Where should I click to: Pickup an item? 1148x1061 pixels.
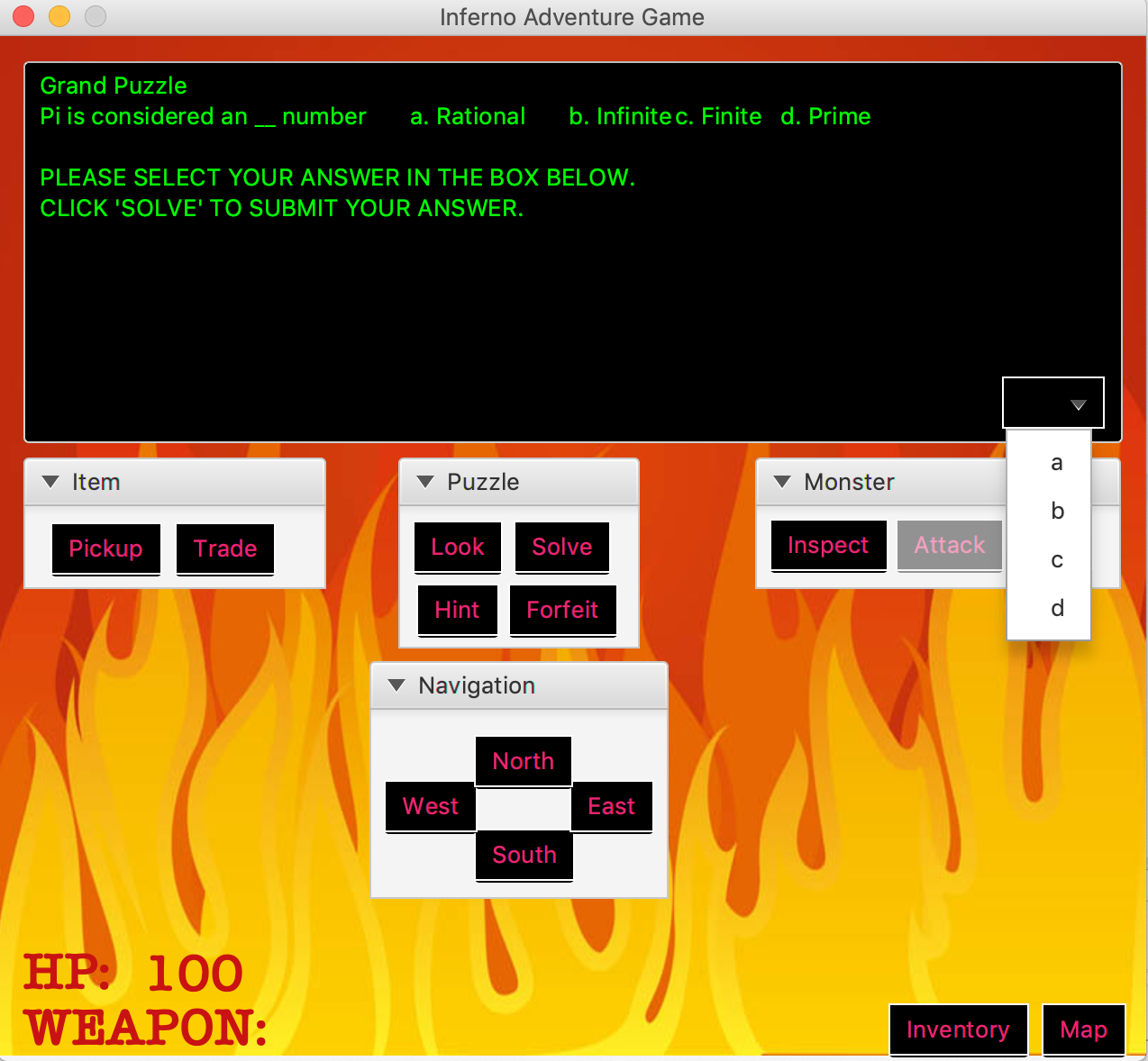[105, 549]
